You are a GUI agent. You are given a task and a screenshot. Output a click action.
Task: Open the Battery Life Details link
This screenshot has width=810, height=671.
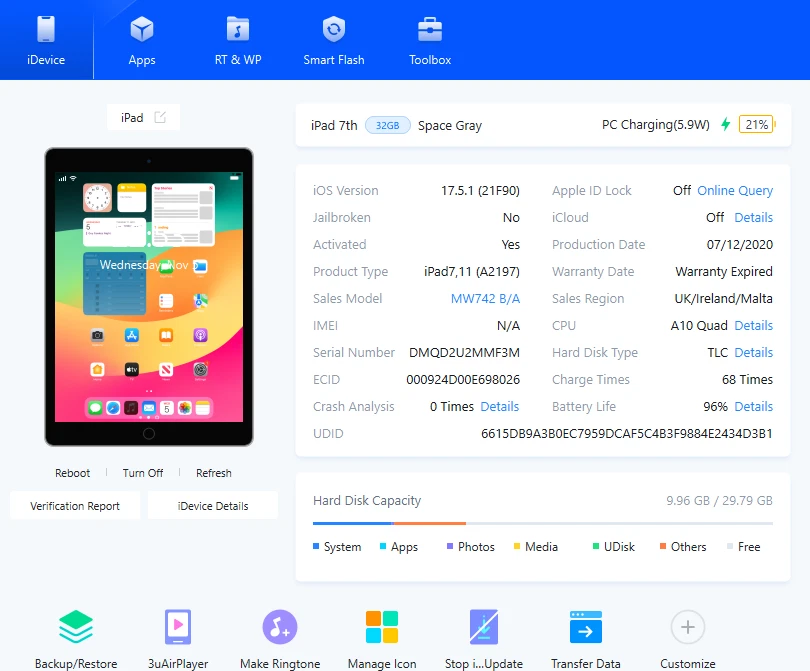pyautogui.click(x=754, y=407)
